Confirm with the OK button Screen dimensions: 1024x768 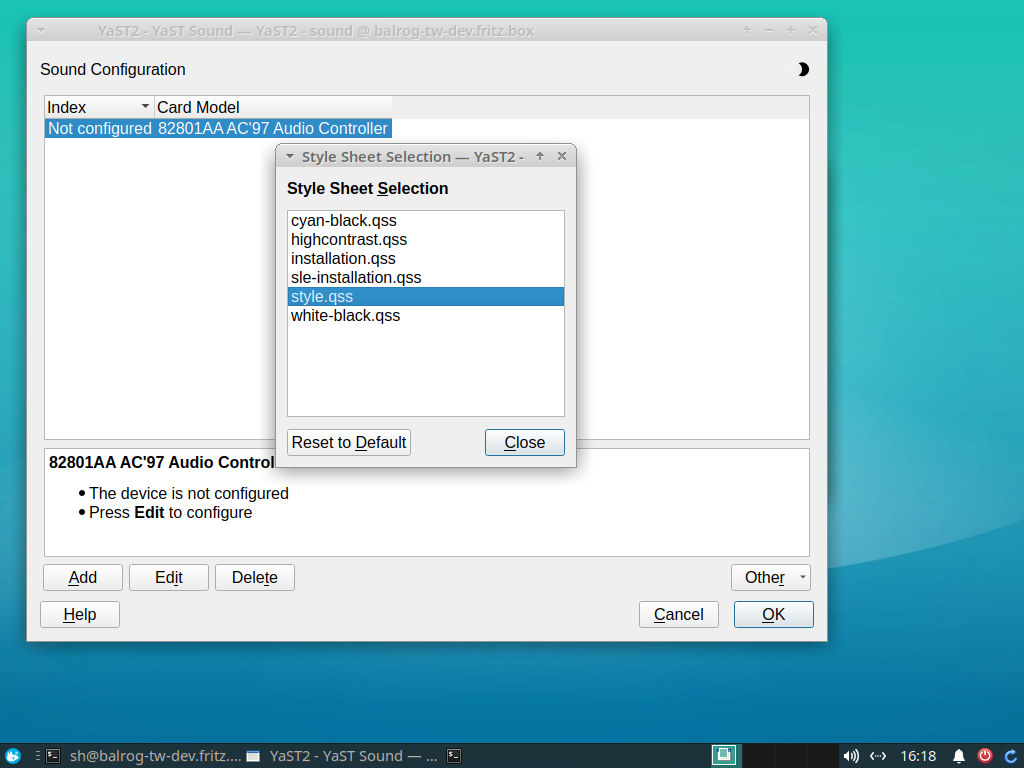[x=773, y=615]
